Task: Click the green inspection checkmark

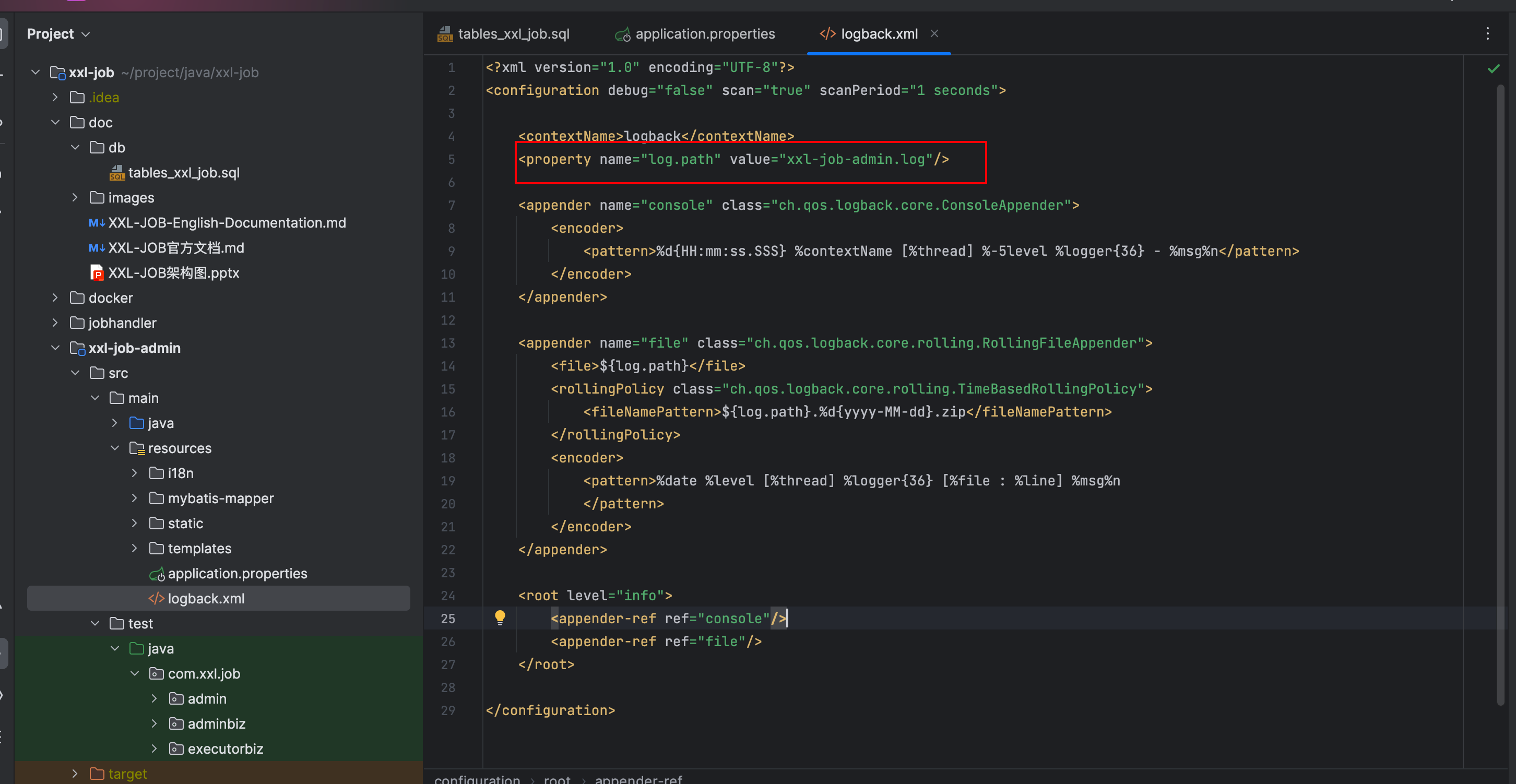Action: click(x=1494, y=69)
